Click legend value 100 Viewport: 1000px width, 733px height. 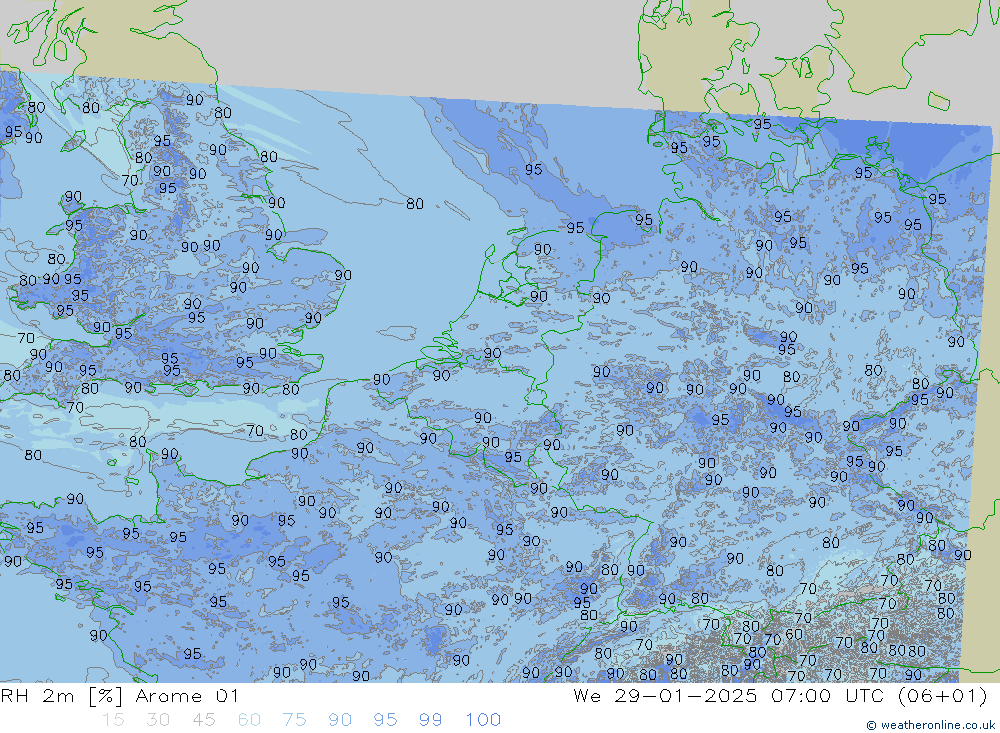[x=483, y=720]
